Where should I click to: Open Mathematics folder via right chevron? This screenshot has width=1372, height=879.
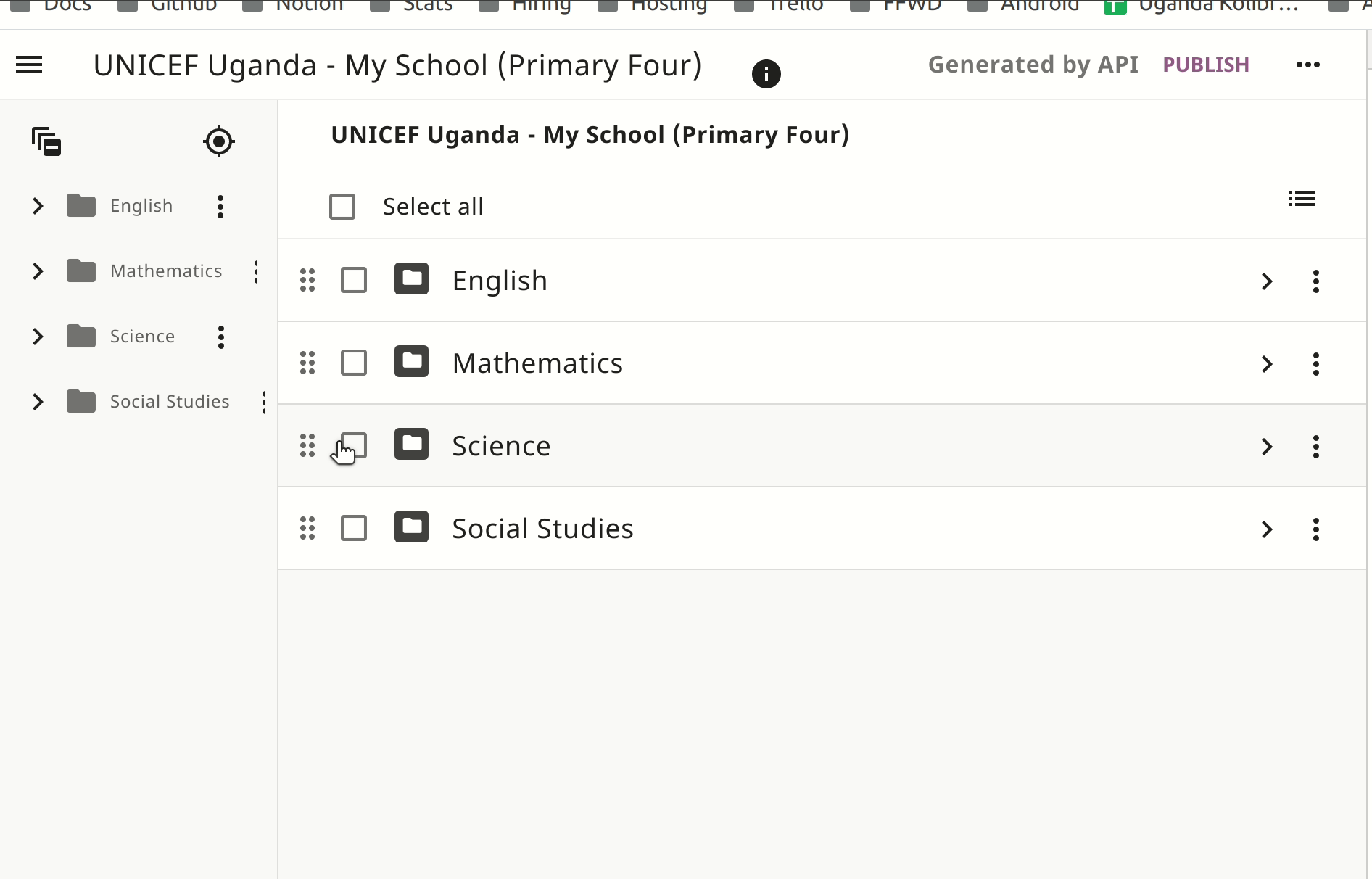pyautogui.click(x=1267, y=363)
